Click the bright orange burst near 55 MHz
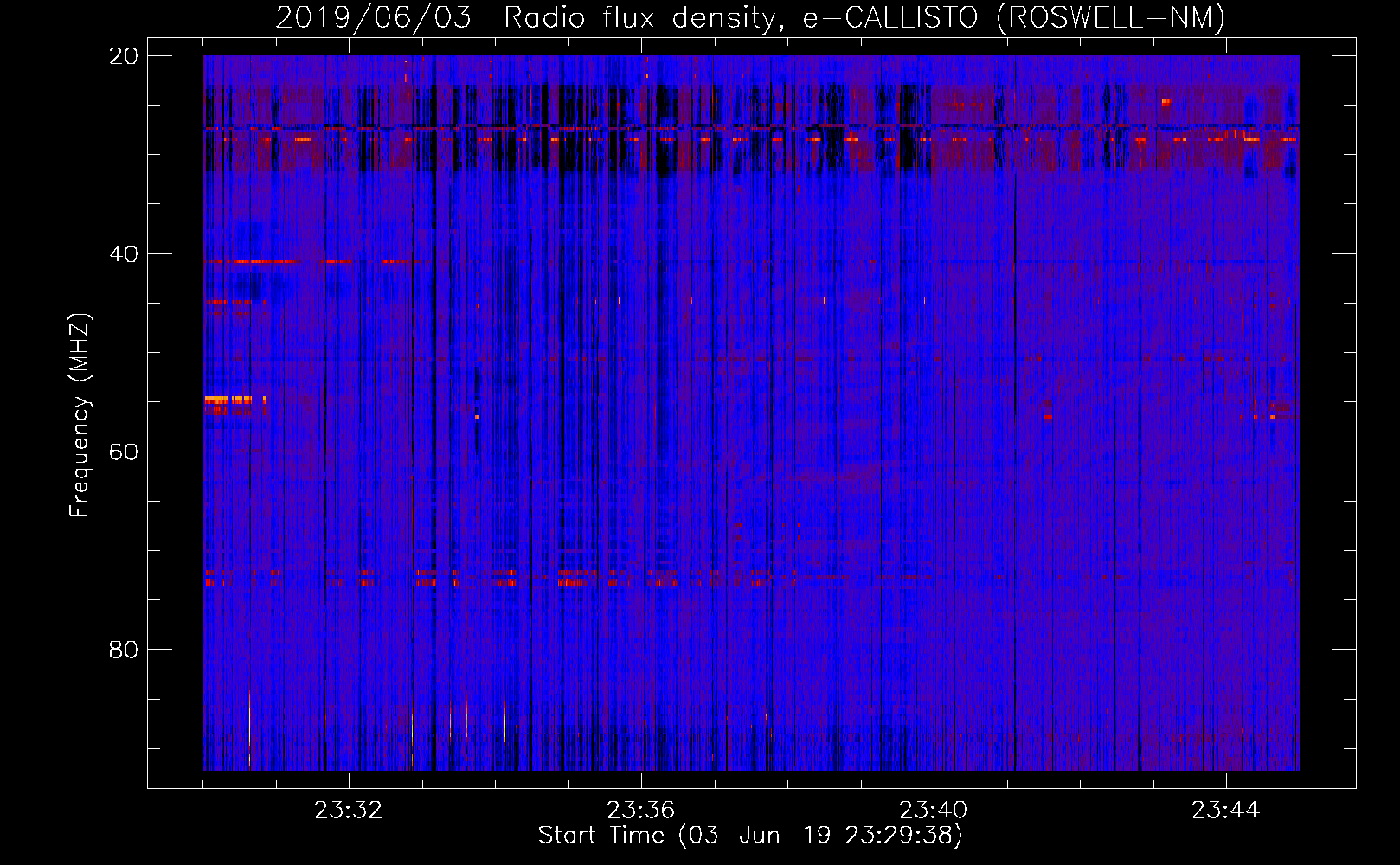Screen dimensions: 1400x865 click(229, 400)
